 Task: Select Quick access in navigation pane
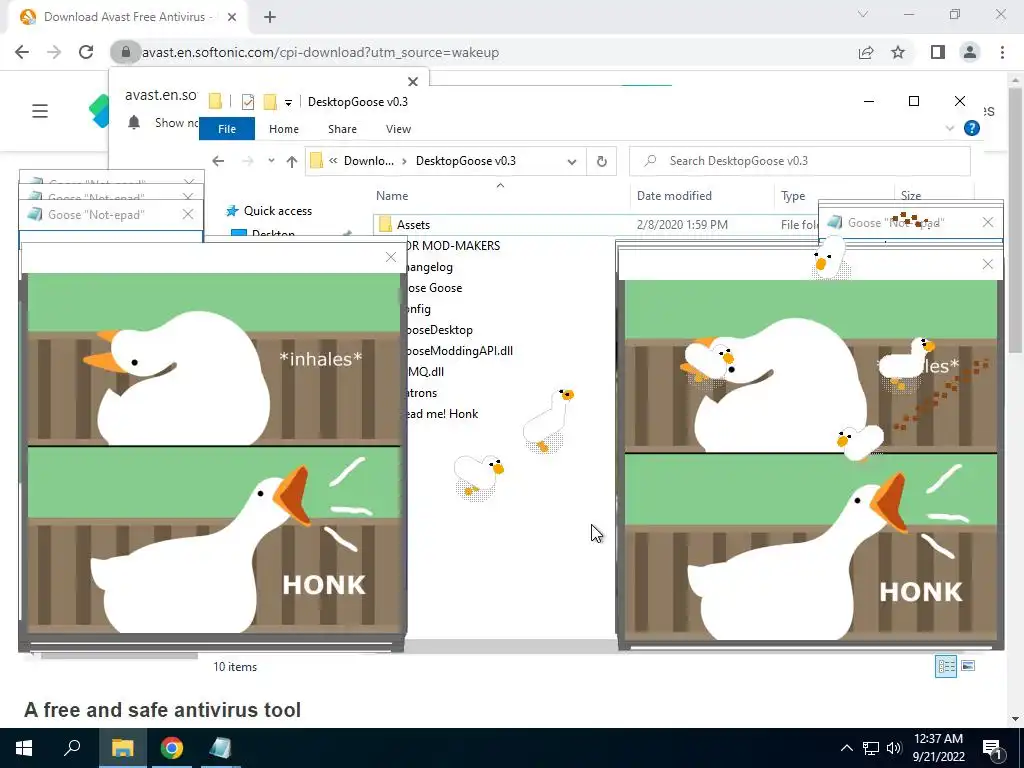point(278,211)
